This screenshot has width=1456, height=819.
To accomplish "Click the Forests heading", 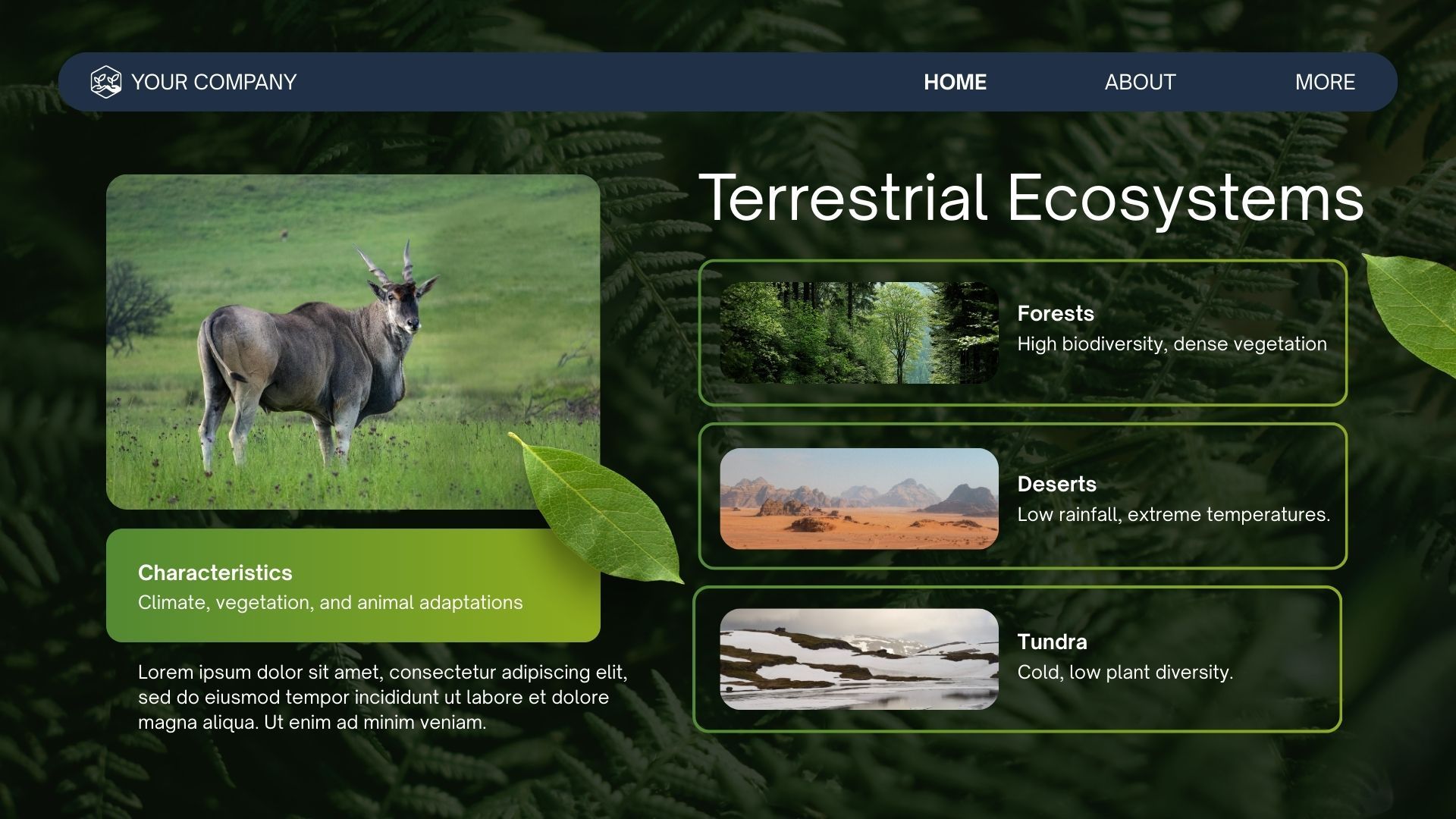I will [1055, 313].
